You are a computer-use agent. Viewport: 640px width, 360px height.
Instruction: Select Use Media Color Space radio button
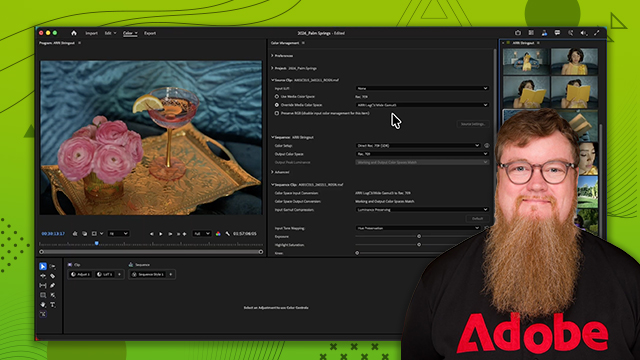pos(277,97)
